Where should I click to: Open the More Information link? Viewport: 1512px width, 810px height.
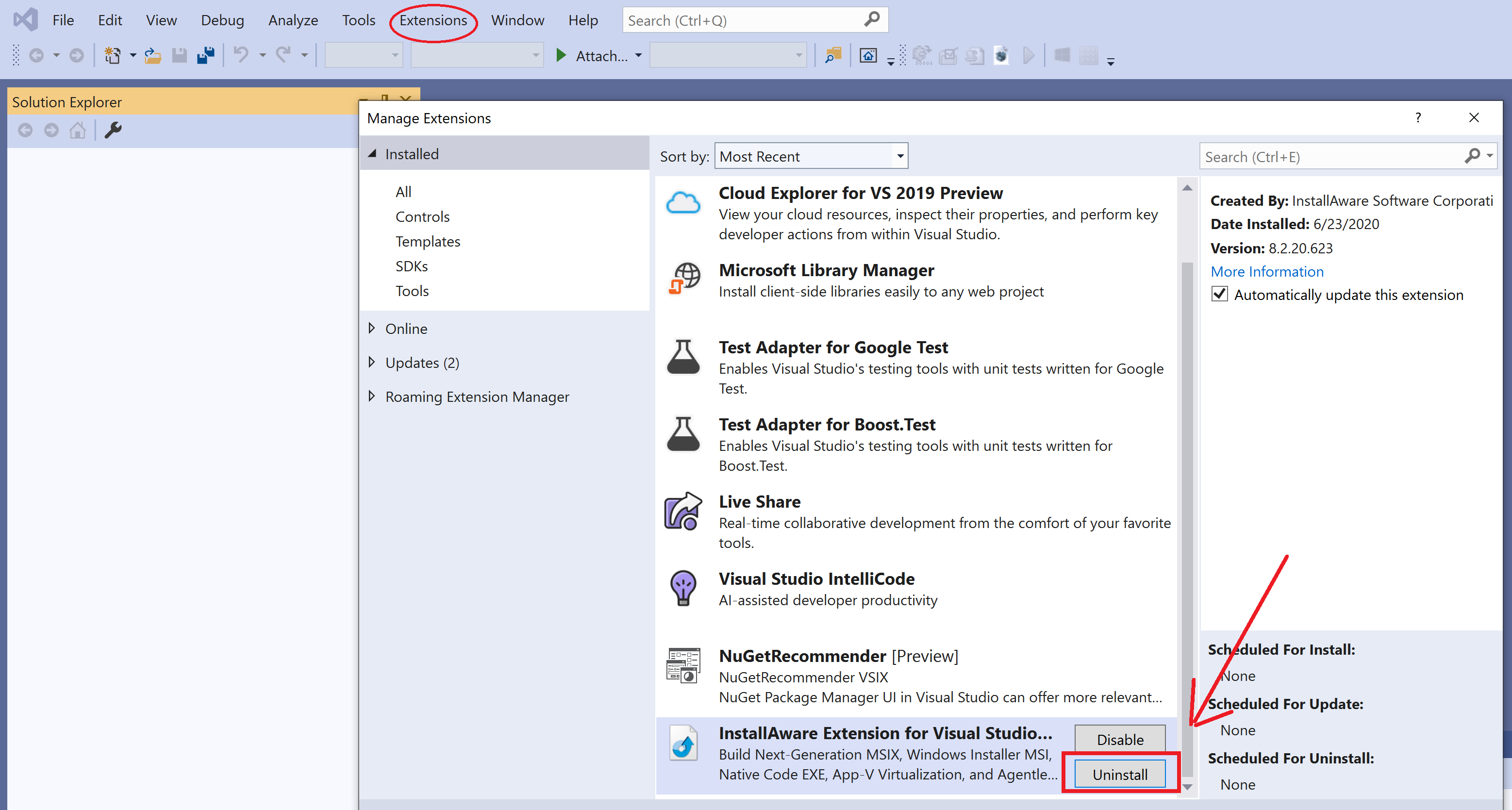pos(1267,271)
